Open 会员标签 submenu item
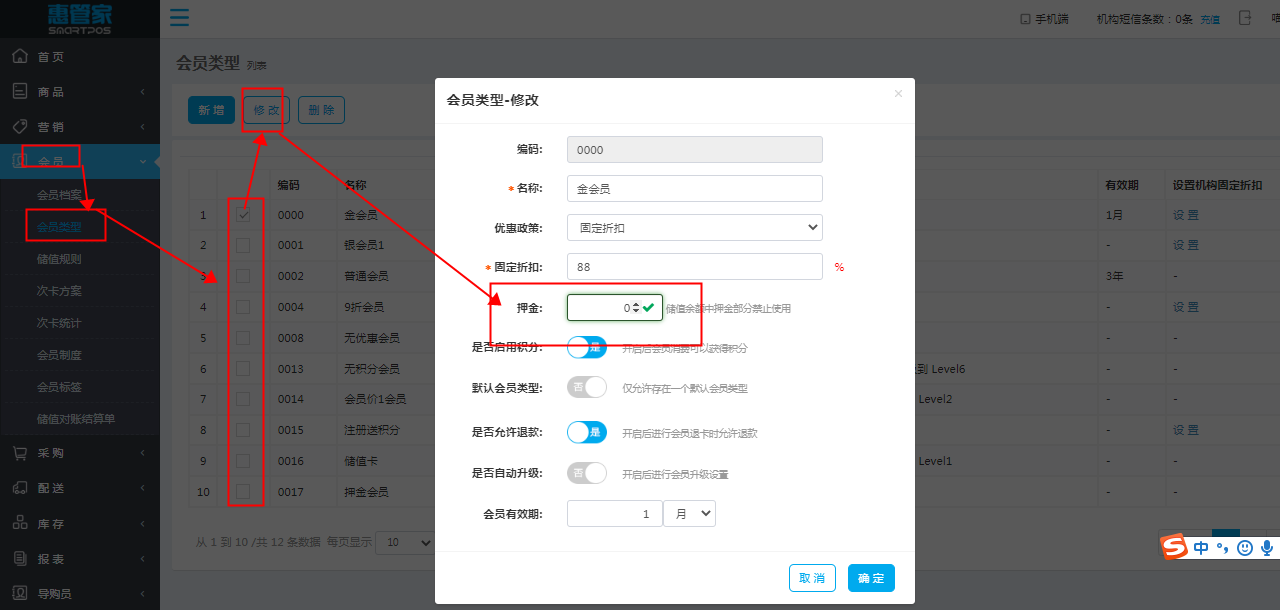 59,387
